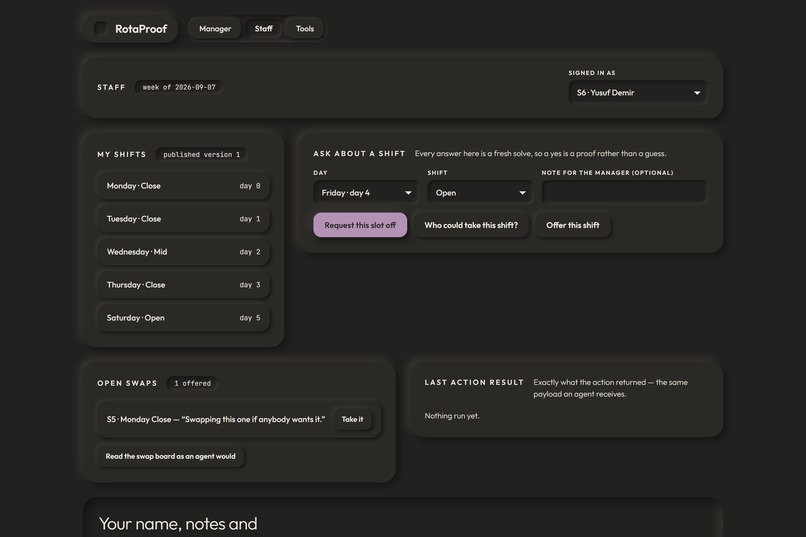Click the published version 1 badge
The width and height of the screenshot is (806, 537).
click(202, 154)
